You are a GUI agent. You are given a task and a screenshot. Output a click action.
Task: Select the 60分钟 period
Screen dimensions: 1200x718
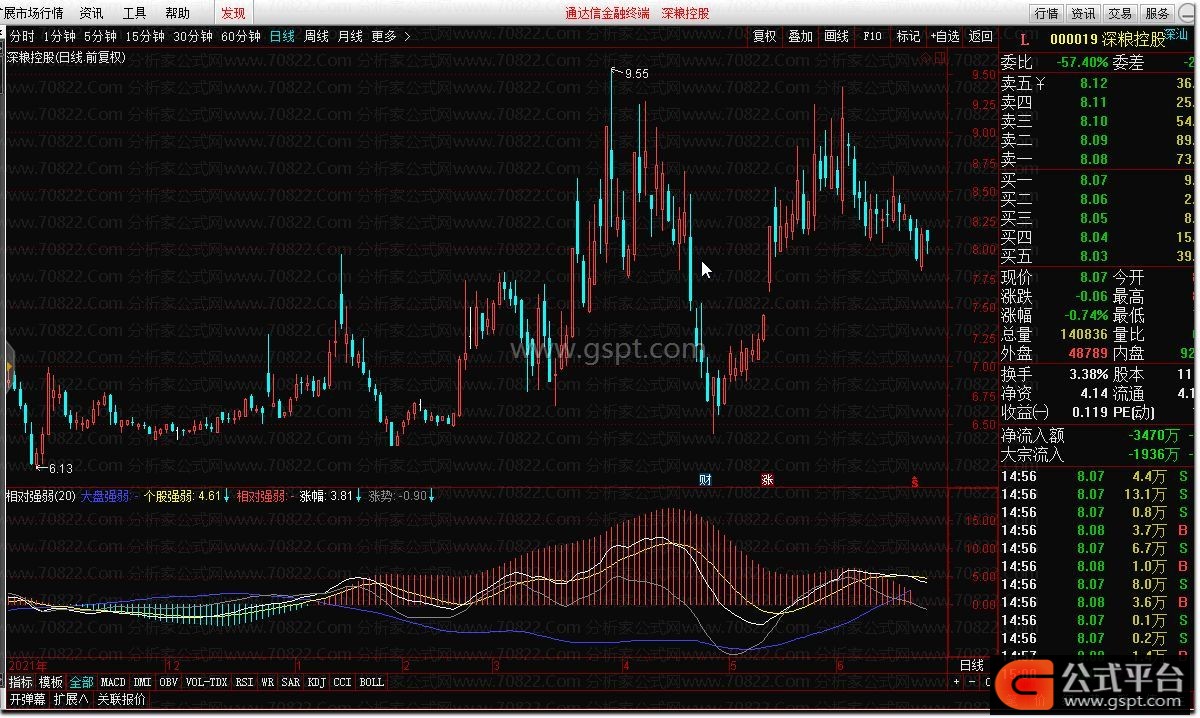click(240, 36)
